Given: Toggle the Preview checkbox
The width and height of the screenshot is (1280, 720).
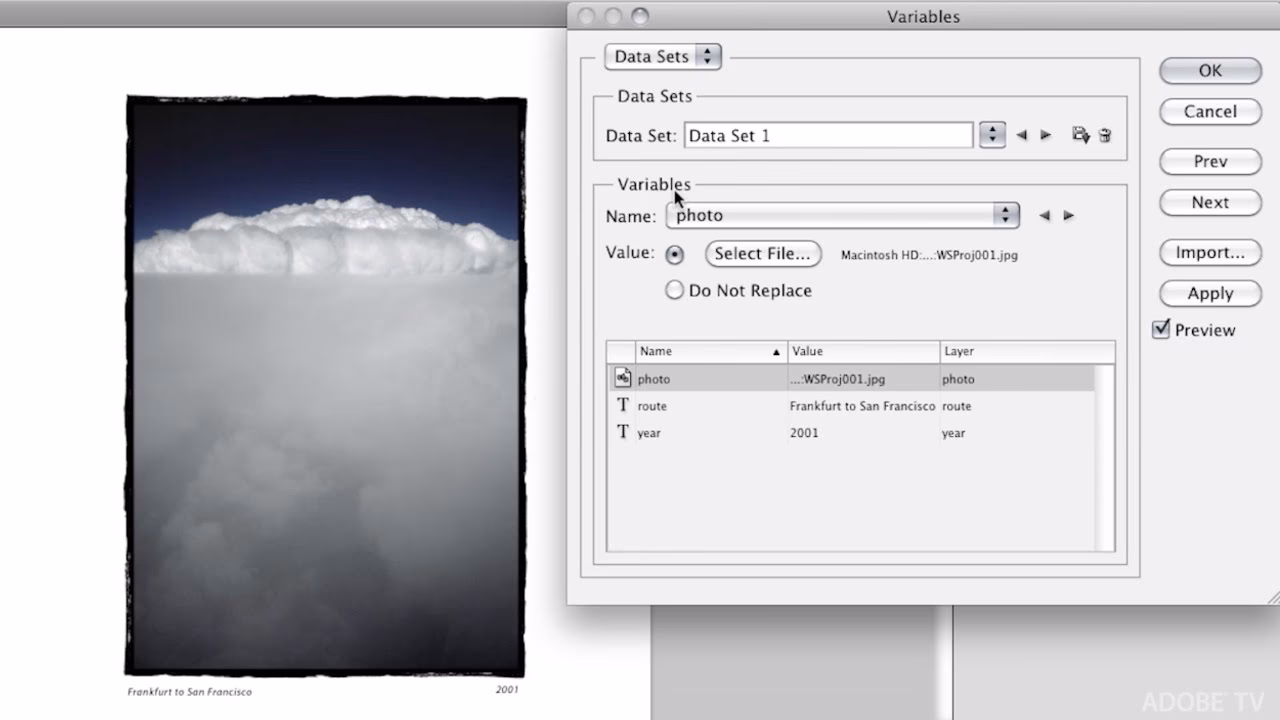Looking at the screenshot, I should point(1162,329).
